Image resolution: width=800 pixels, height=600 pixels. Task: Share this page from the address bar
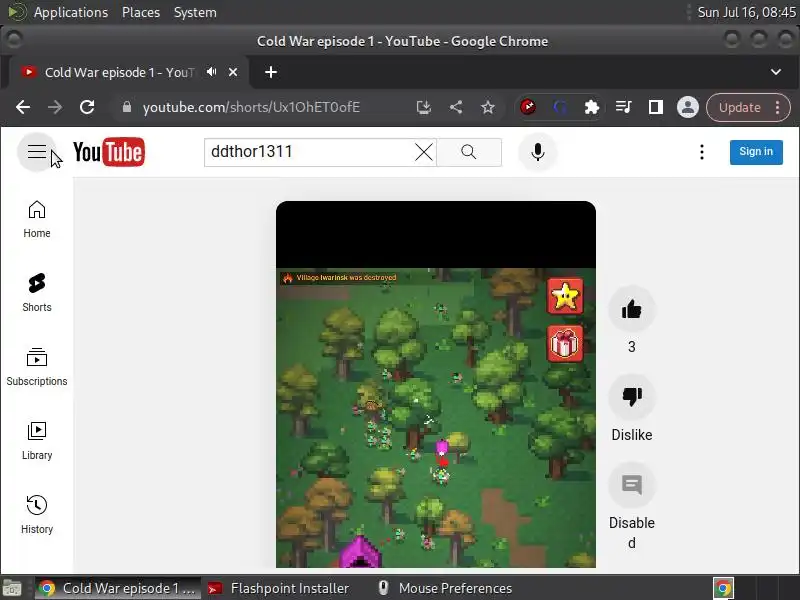click(x=456, y=107)
